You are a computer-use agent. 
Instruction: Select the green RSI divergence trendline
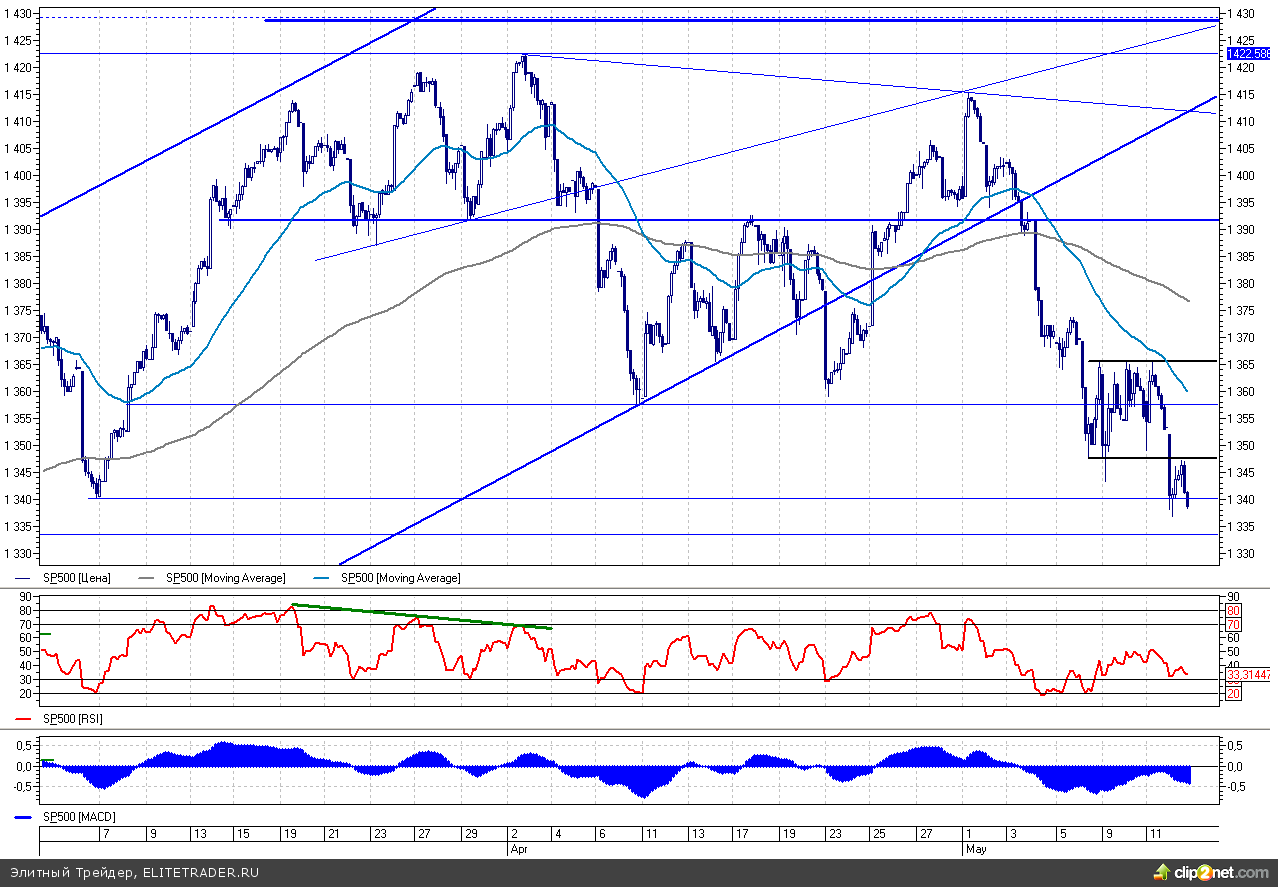[420, 616]
